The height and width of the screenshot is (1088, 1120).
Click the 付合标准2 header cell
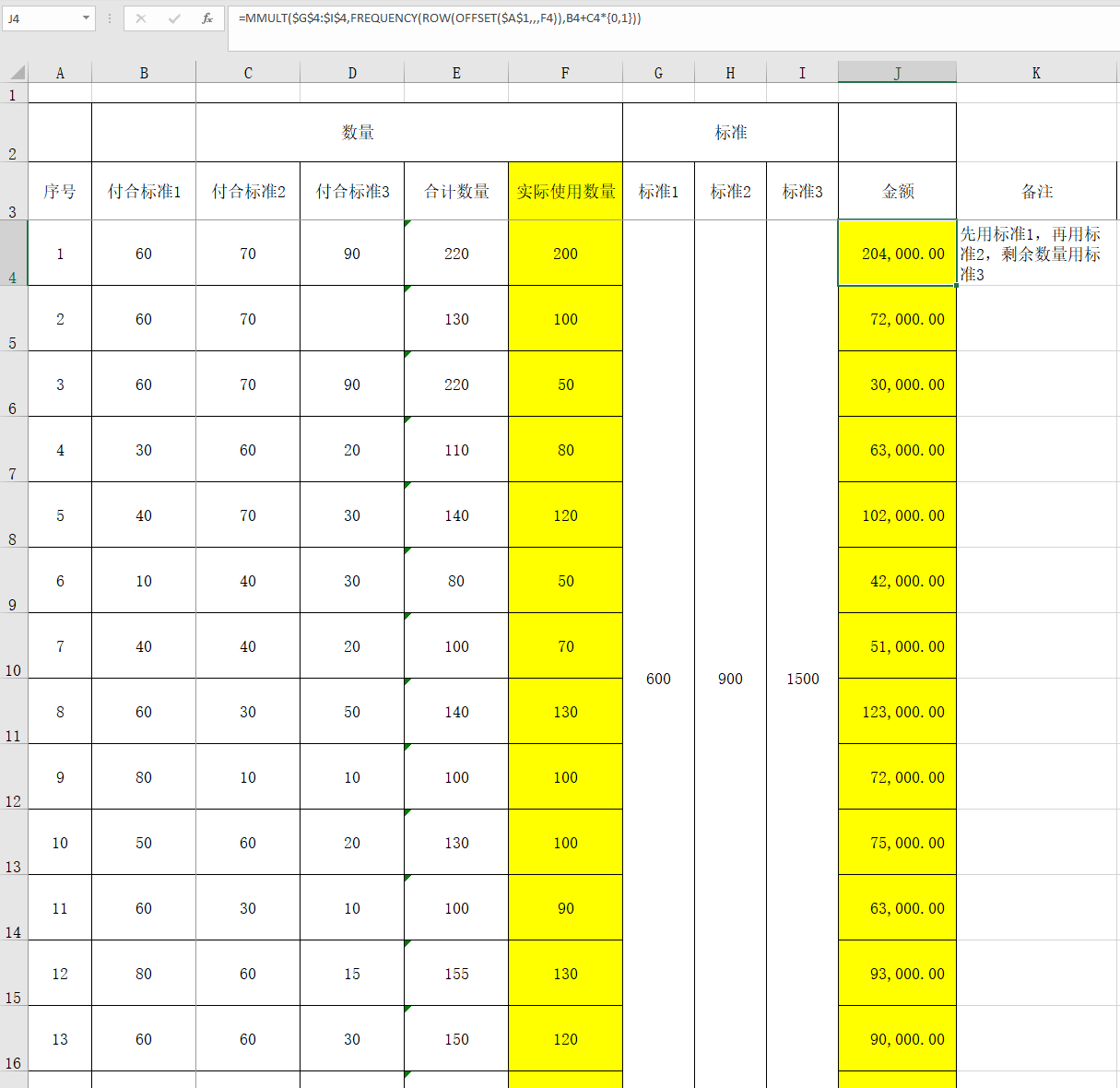click(248, 191)
